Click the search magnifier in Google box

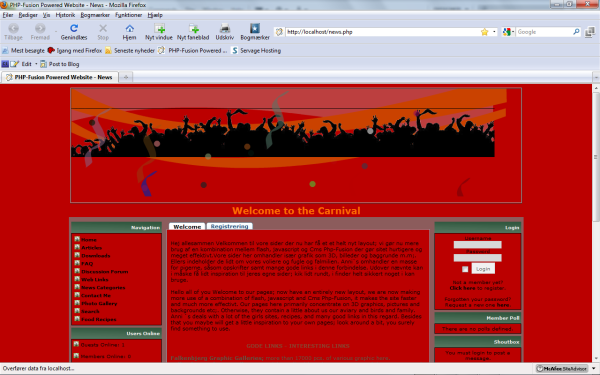[x=576, y=32]
